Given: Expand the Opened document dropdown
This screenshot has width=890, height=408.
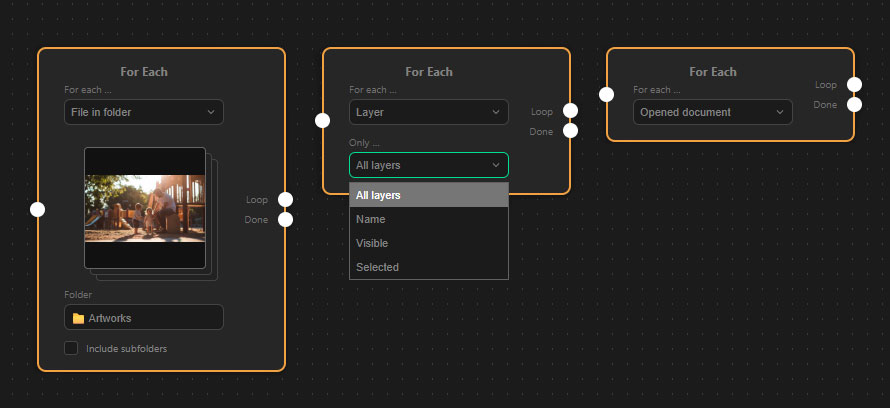Looking at the screenshot, I should coord(712,112).
